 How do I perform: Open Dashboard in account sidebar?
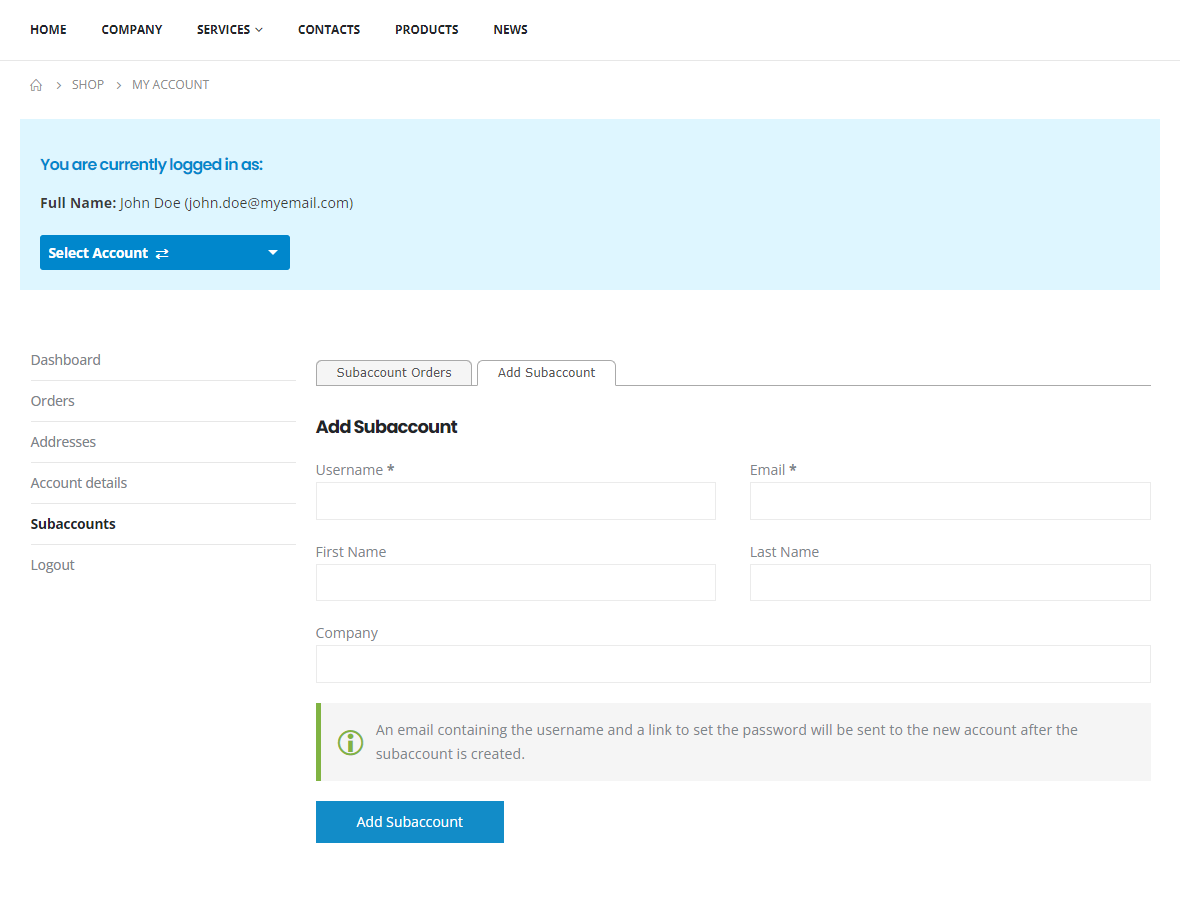[x=65, y=360]
